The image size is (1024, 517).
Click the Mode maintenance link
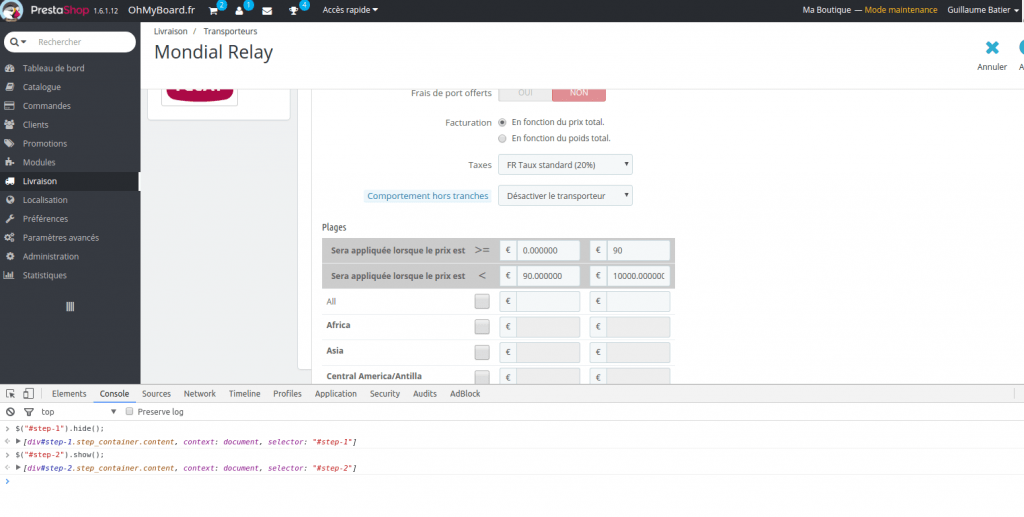[901, 10]
